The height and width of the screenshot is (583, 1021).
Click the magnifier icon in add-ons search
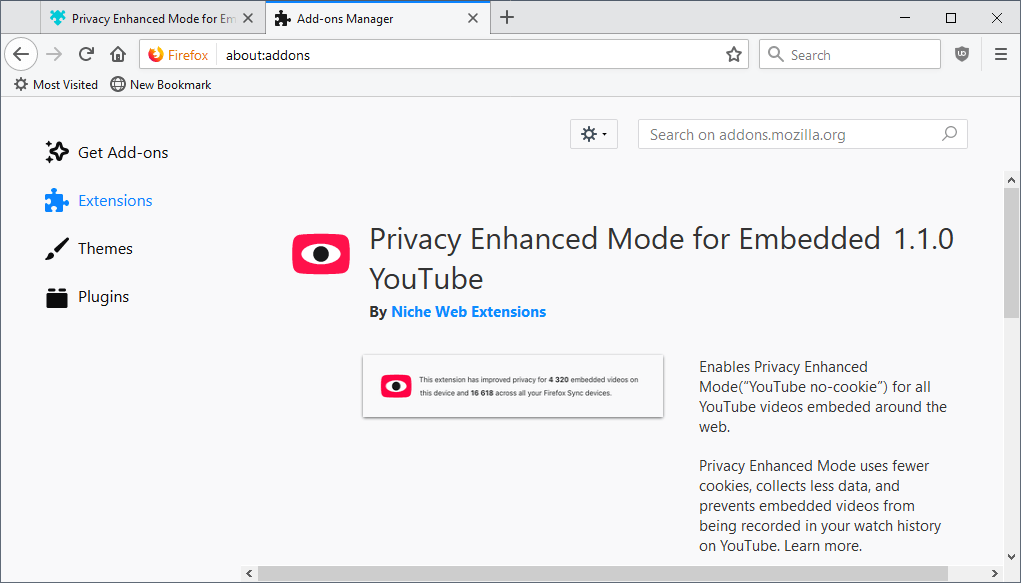(x=949, y=134)
